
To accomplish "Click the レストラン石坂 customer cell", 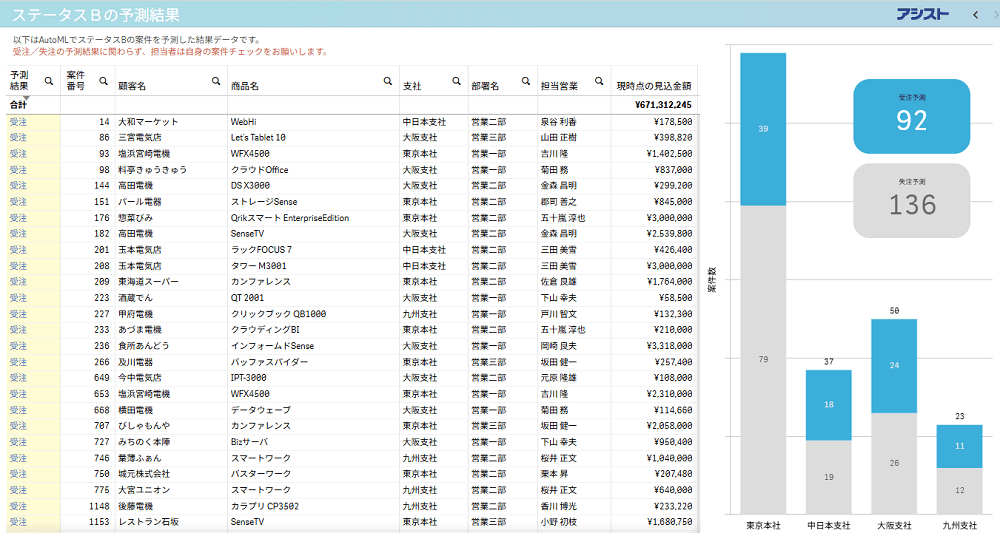I will [148, 522].
